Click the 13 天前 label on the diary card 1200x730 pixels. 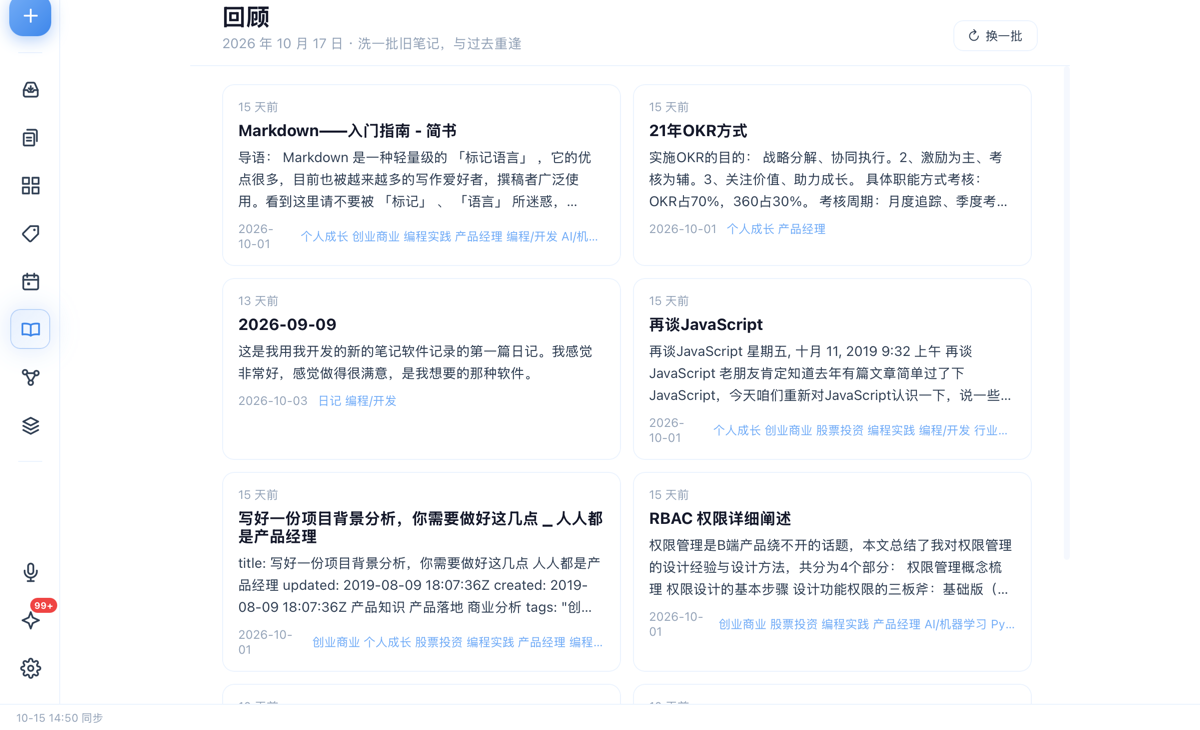pyautogui.click(x=258, y=301)
